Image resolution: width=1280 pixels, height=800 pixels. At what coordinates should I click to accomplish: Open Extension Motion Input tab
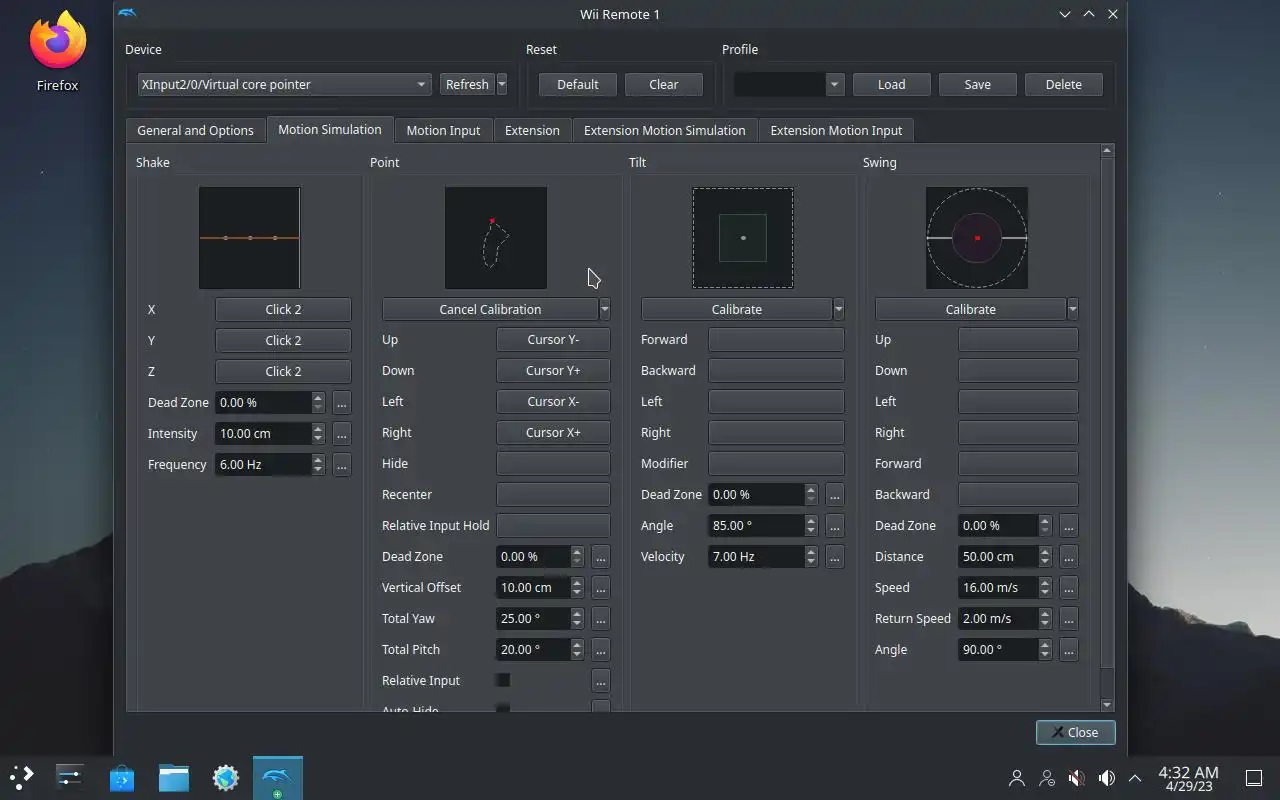tap(836, 130)
